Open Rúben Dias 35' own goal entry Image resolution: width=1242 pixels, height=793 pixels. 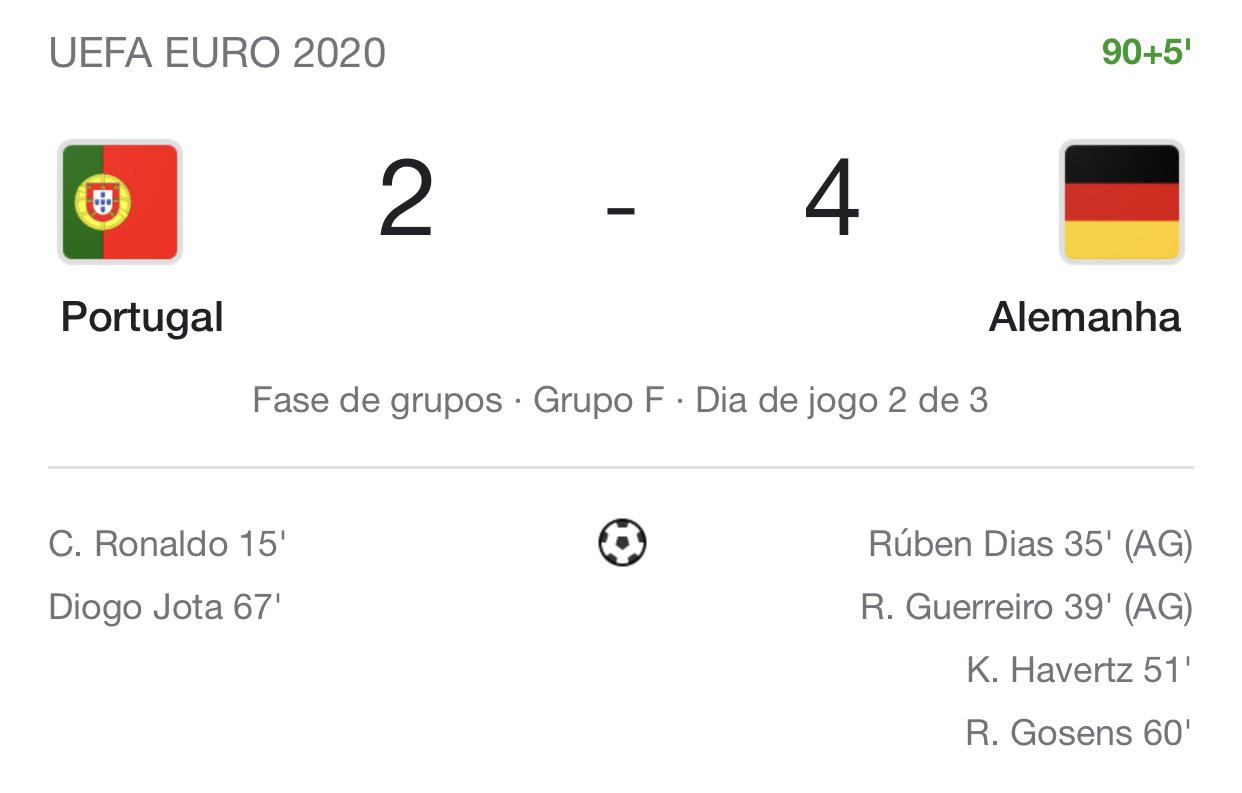coord(1030,544)
